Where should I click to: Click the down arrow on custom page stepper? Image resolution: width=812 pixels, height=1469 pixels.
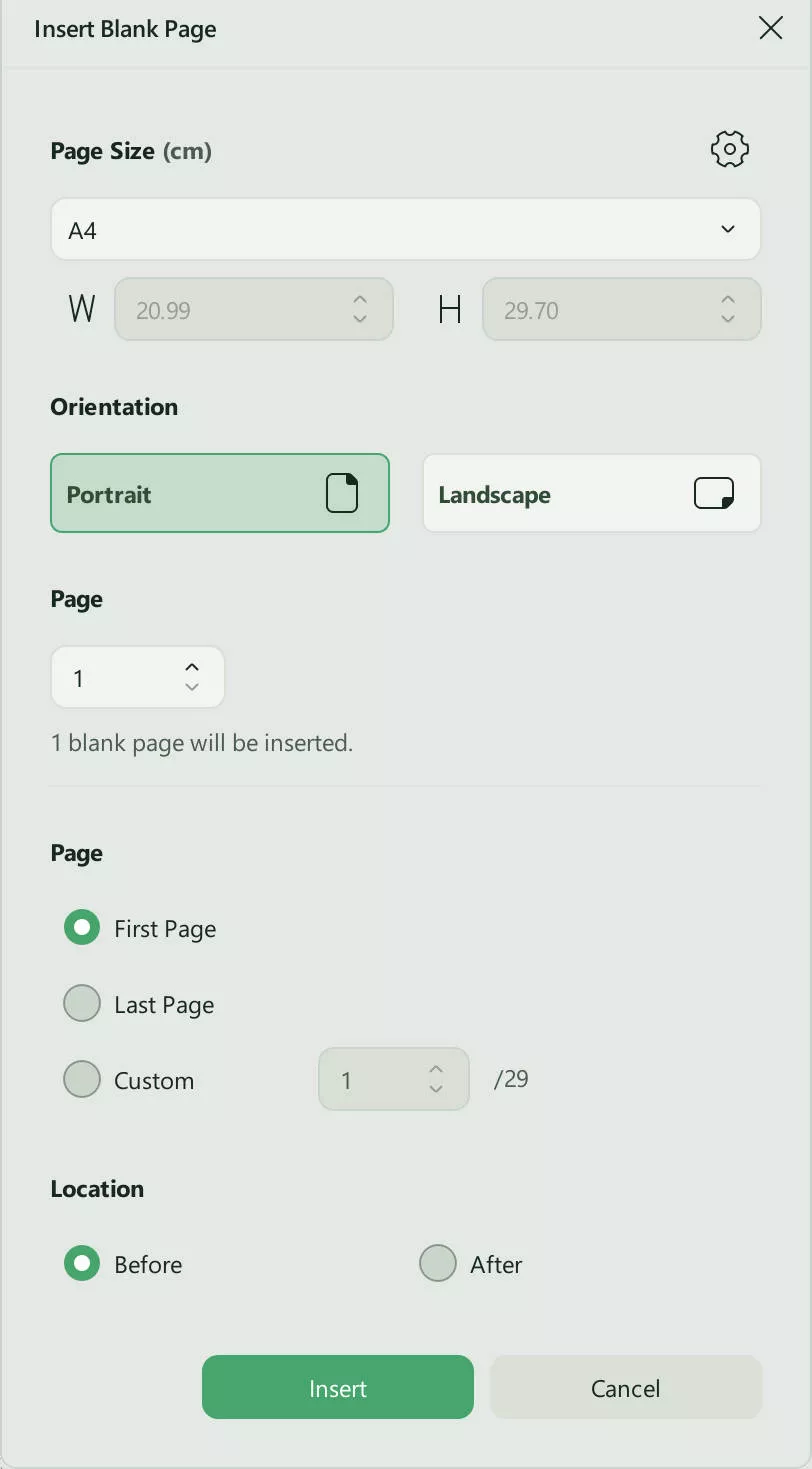point(435,1089)
